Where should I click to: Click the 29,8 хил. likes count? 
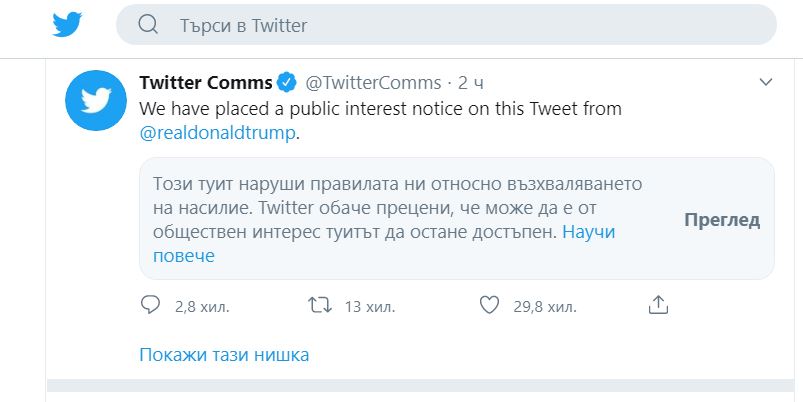(x=545, y=307)
